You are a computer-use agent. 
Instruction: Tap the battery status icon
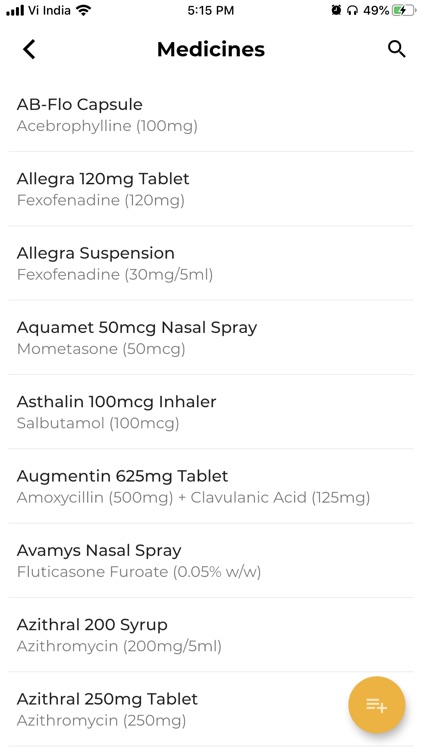click(x=404, y=10)
